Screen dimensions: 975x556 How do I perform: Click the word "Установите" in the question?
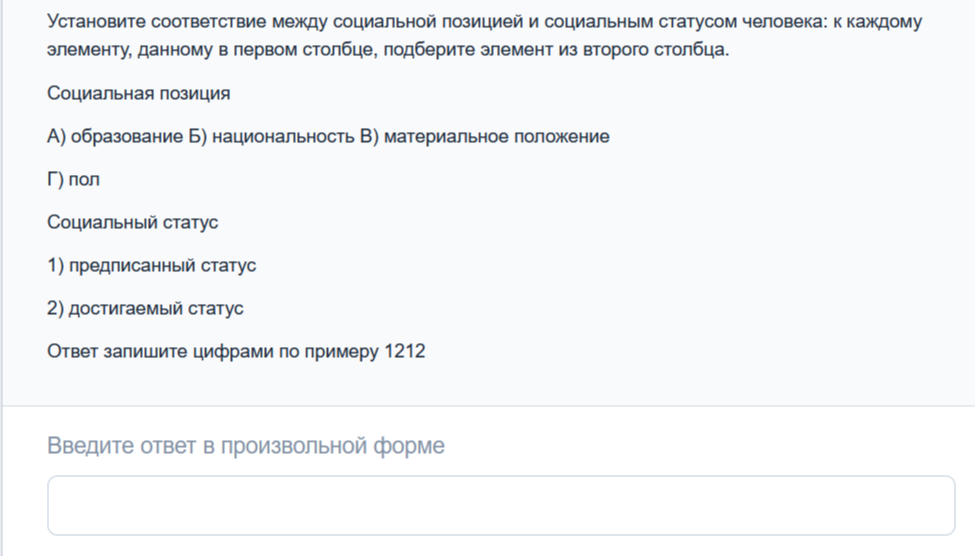tap(91, 21)
